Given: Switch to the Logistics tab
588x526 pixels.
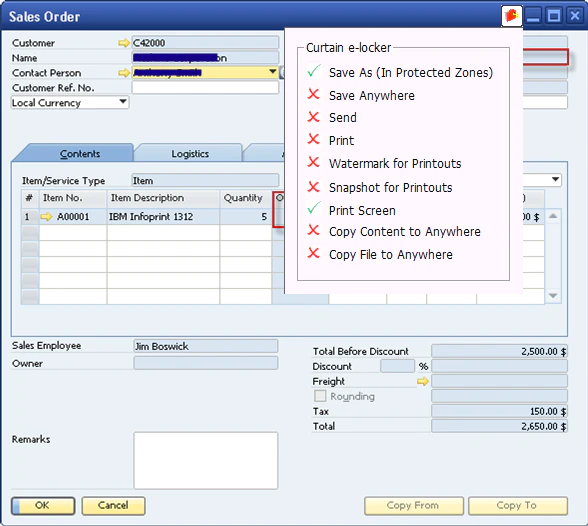Looking at the screenshot, I should [190, 154].
